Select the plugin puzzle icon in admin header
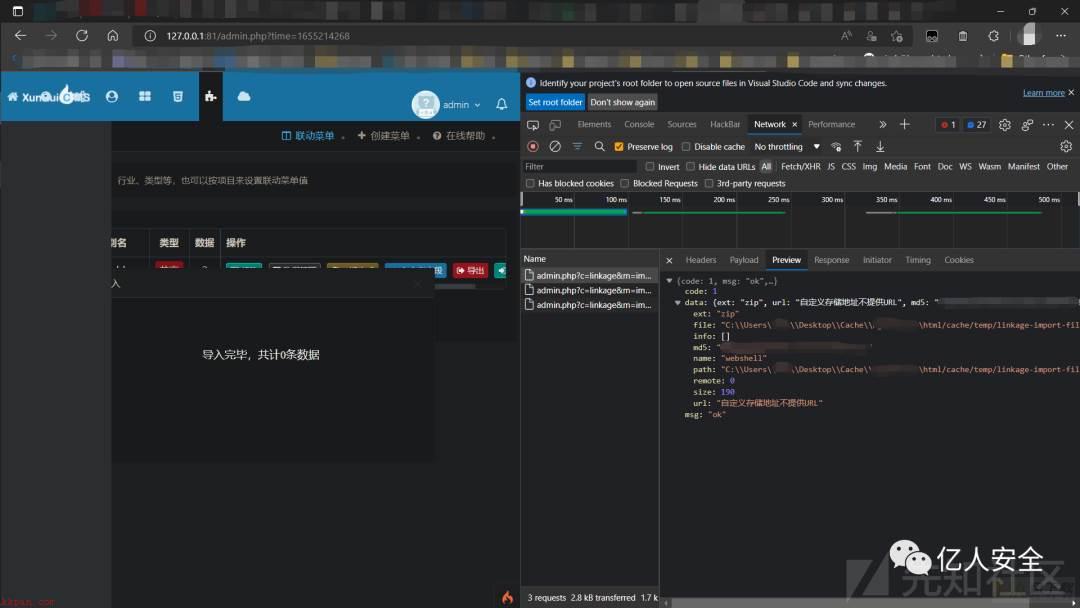The image size is (1080, 608). coord(211,96)
